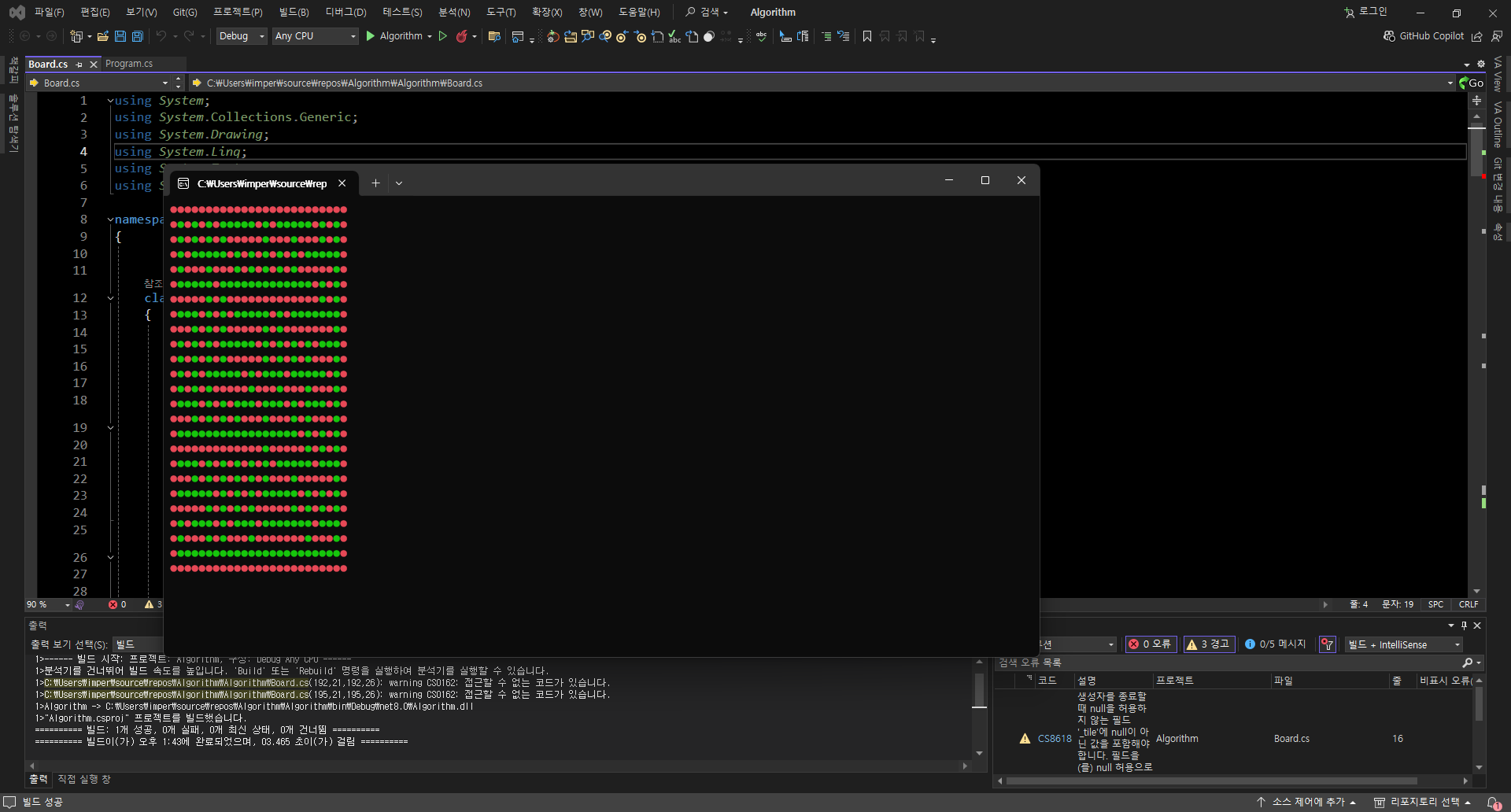Click the feedback icon beside GitHub Copilot share
This screenshot has width=1511, height=812.
pyautogui.click(x=1497, y=36)
